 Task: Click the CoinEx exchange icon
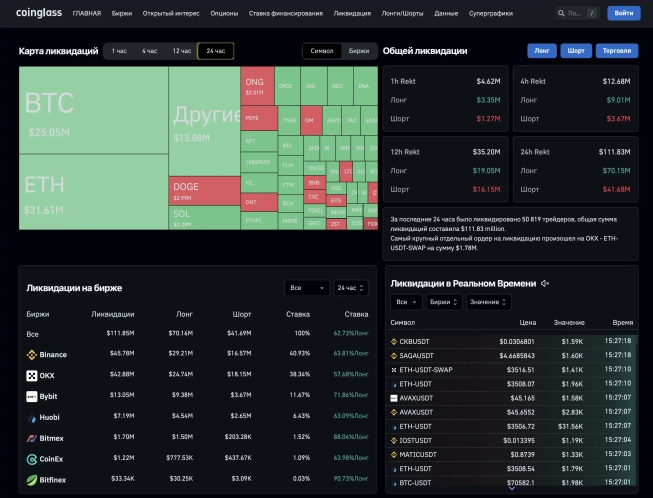point(32,459)
